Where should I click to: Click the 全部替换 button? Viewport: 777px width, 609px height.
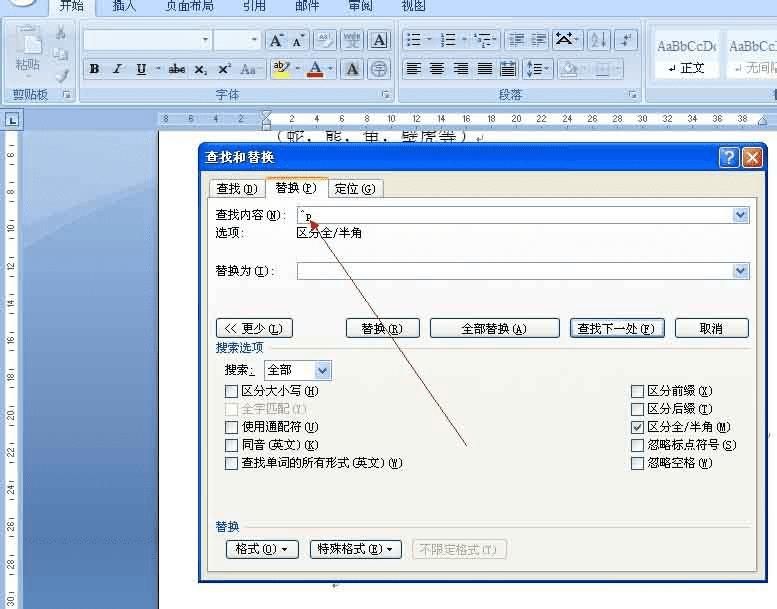click(x=495, y=329)
